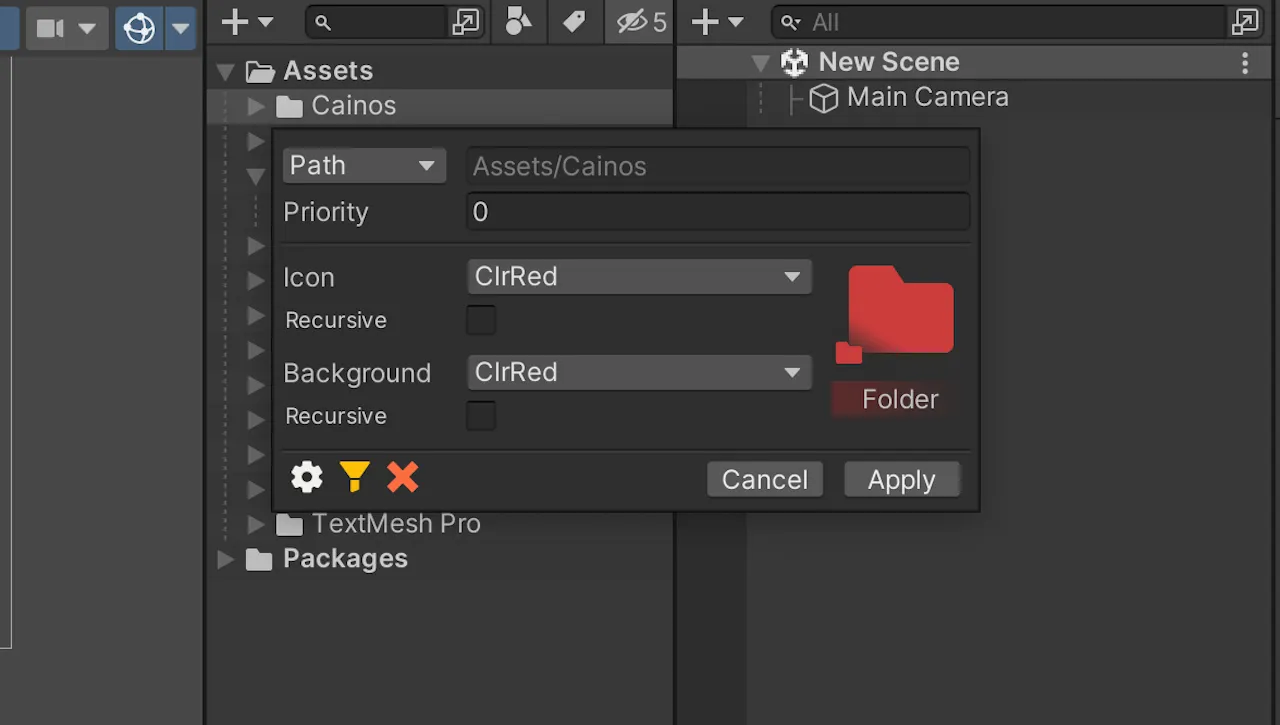Click the yellow filter funnel icon

pos(354,478)
